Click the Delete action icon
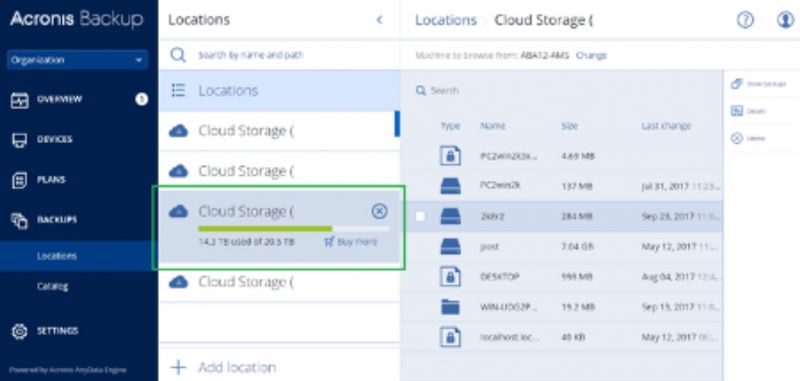Image resolution: width=800 pixels, height=381 pixels. (x=736, y=138)
